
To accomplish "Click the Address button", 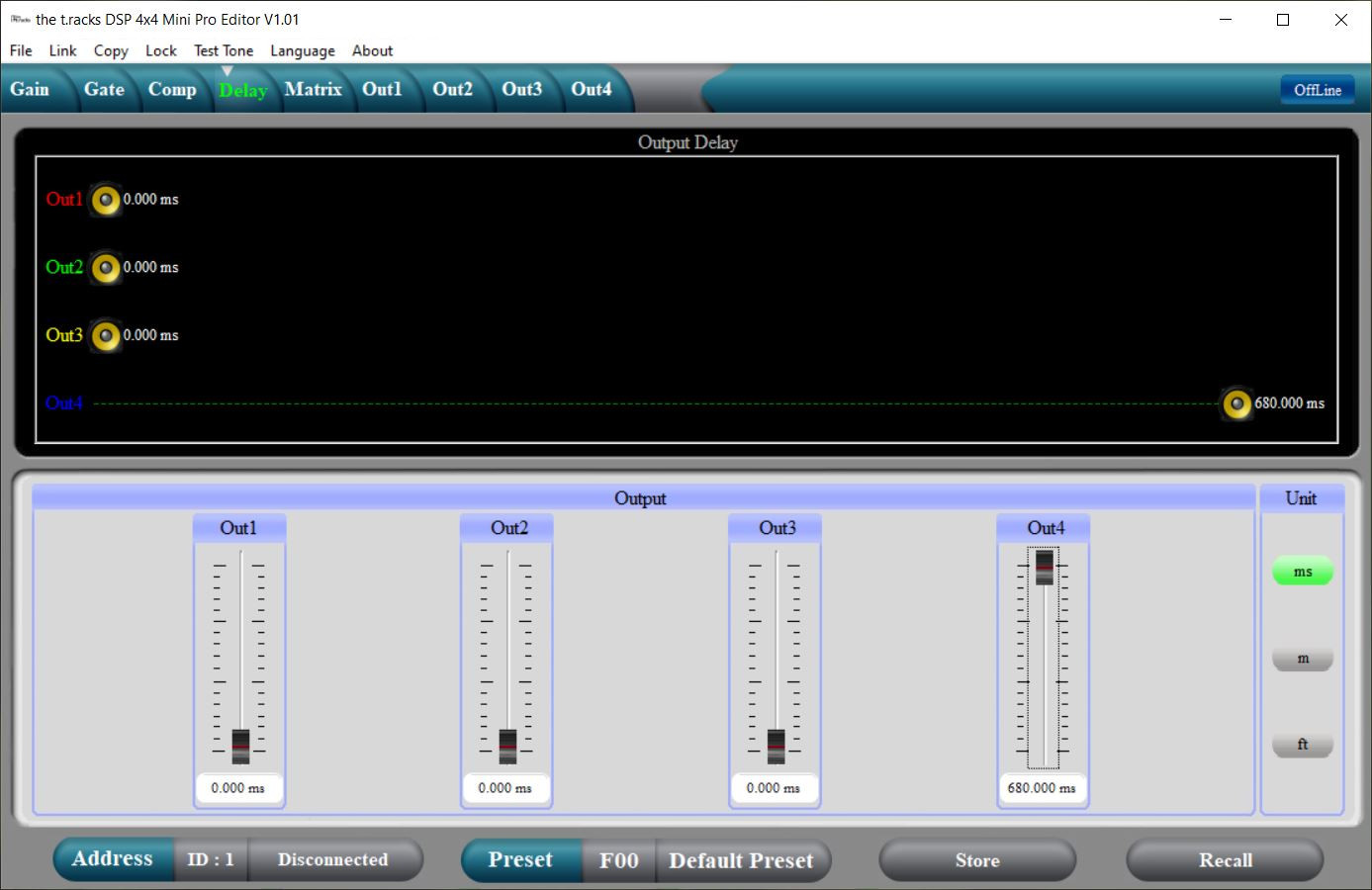I will [x=113, y=859].
